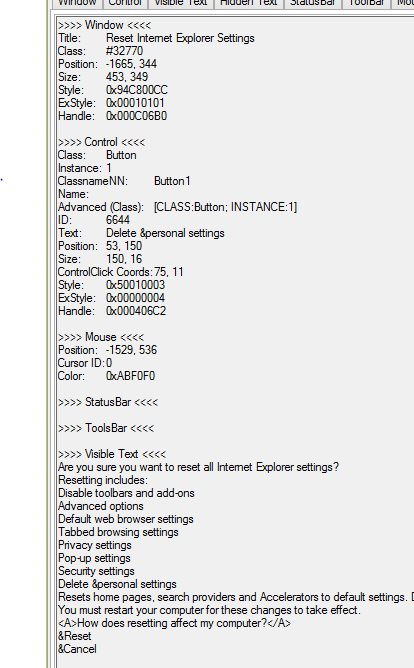Select the Visible Text tab
The width and height of the screenshot is (414, 668).
pyautogui.click(x=181, y=3)
